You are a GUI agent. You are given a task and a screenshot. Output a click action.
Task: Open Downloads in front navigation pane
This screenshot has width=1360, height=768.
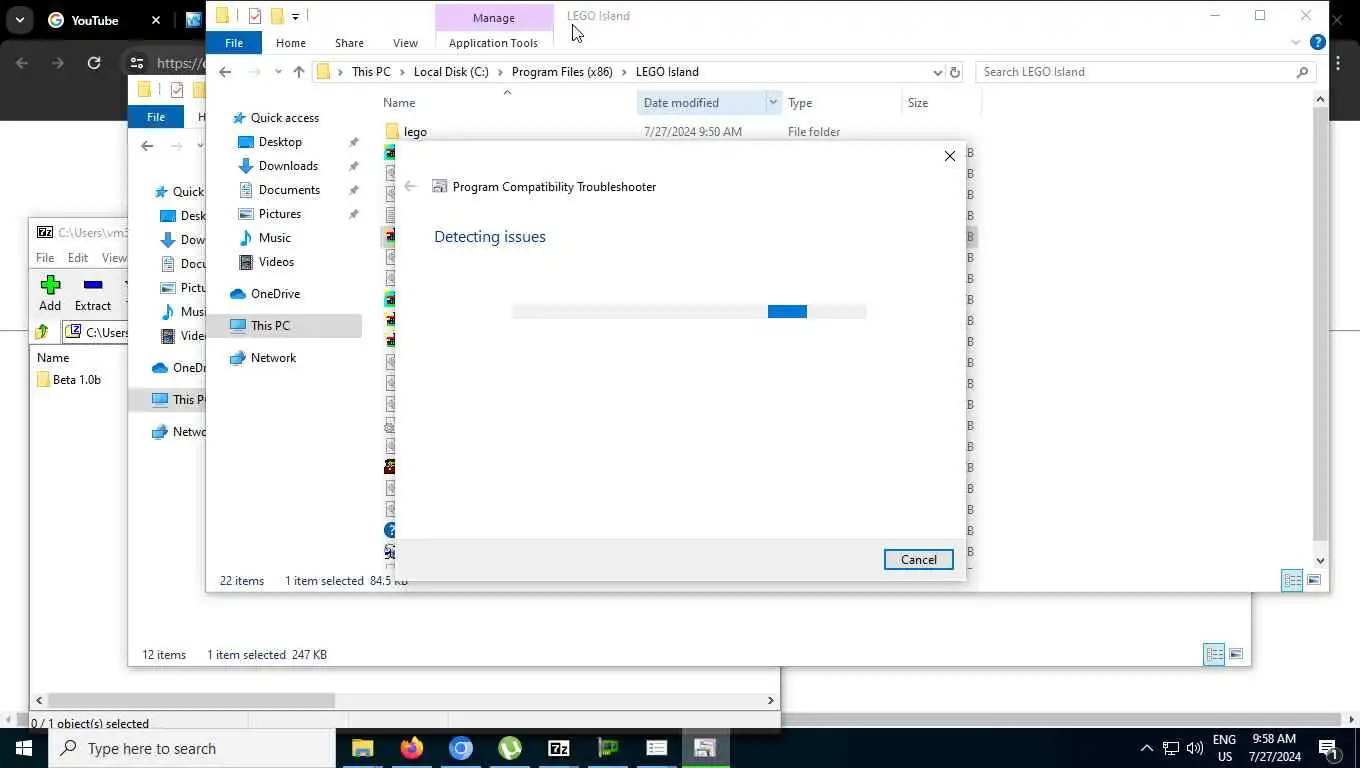288,166
